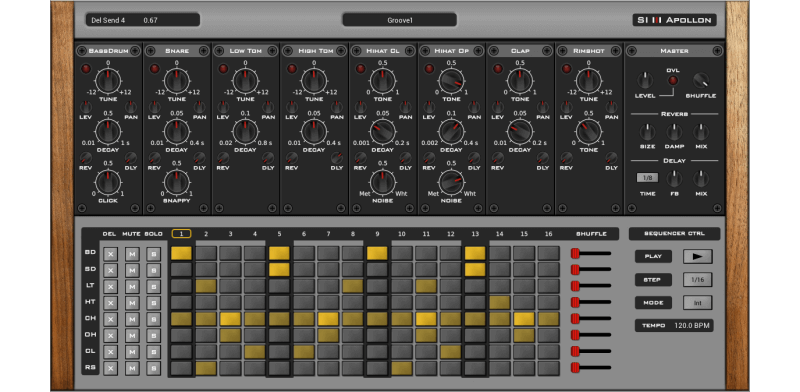This screenshot has width=800, height=392.
Task: Toggle CL row step 4
Action: point(255,352)
